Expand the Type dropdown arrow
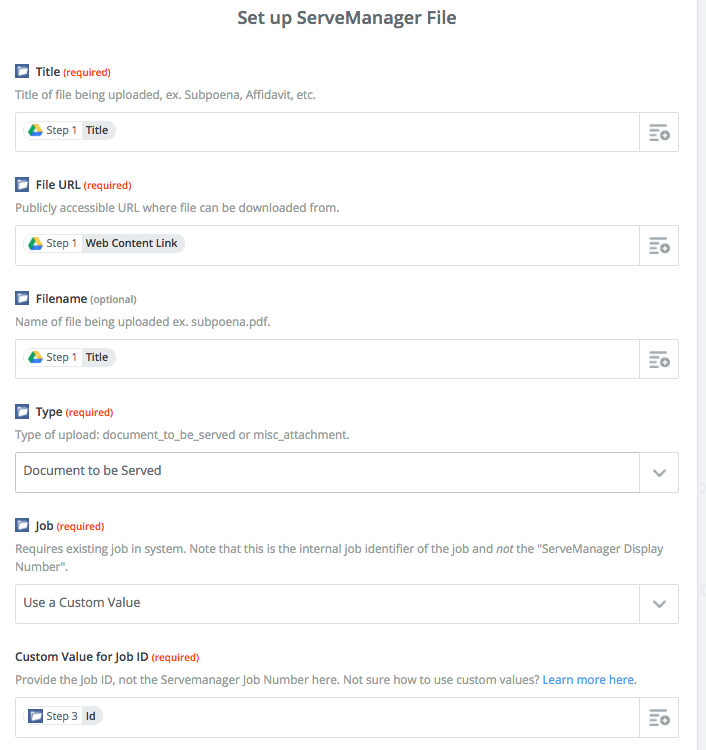The height and width of the screenshot is (750, 706). click(658, 473)
